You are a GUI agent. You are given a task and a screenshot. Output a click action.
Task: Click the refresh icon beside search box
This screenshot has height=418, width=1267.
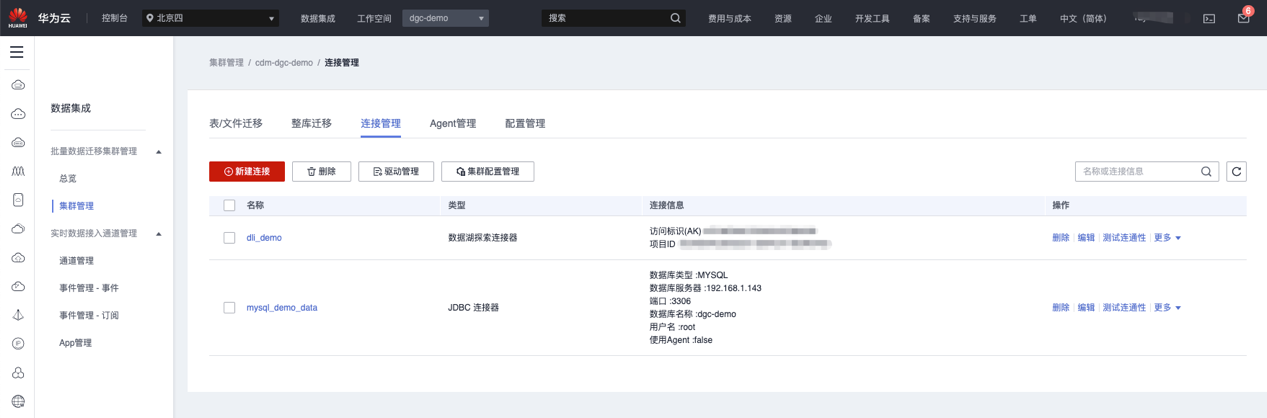pyautogui.click(x=1236, y=172)
